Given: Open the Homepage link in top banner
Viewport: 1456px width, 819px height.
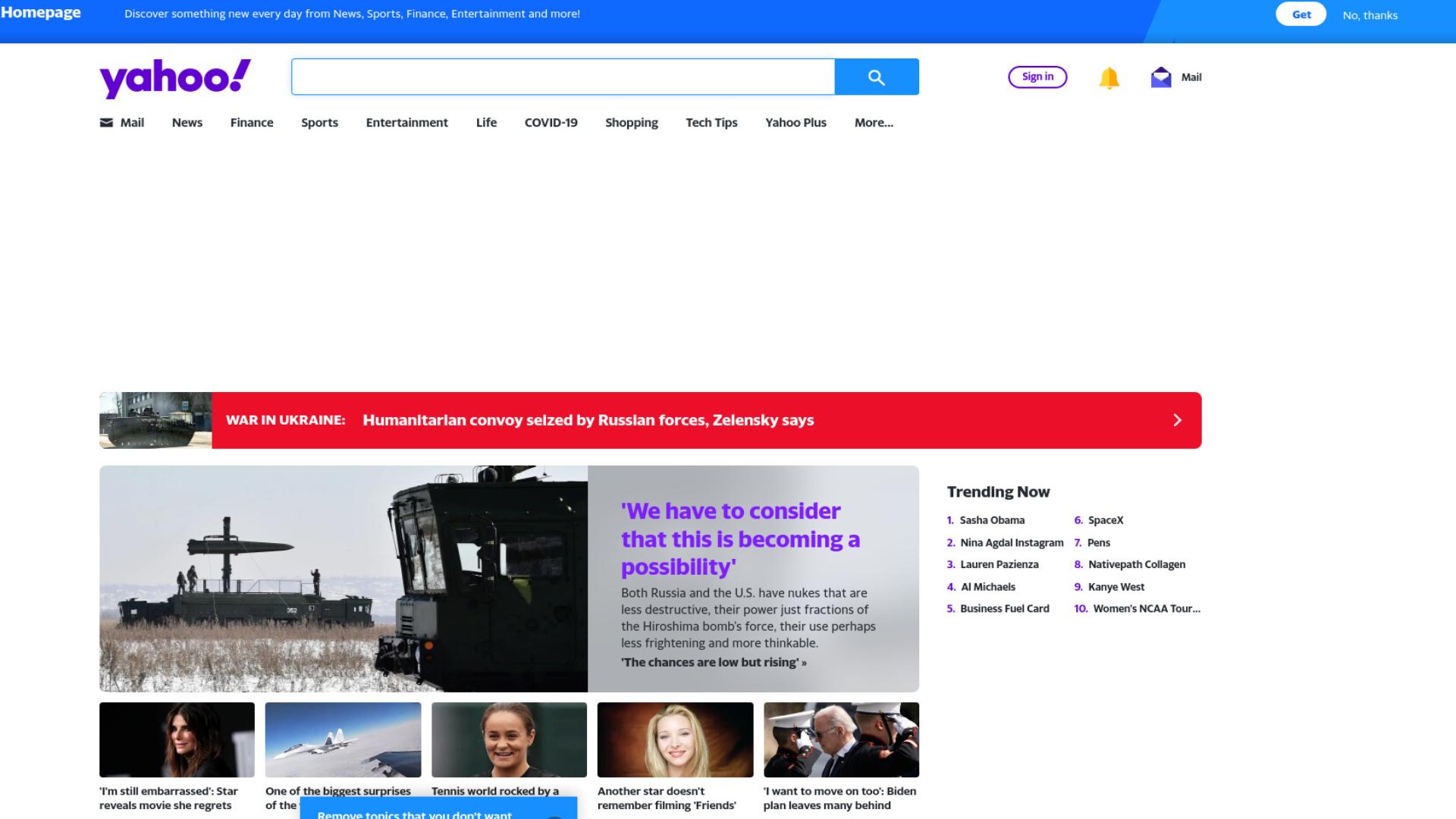Looking at the screenshot, I should [41, 13].
